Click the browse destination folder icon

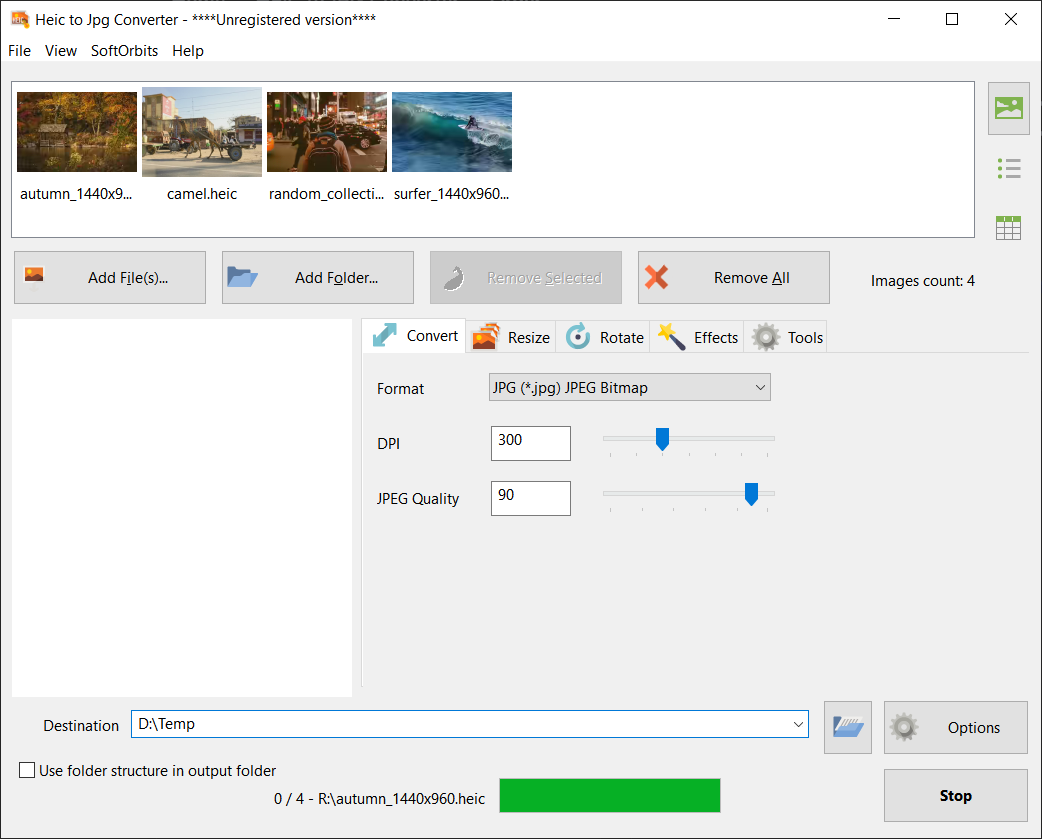pyautogui.click(x=847, y=727)
